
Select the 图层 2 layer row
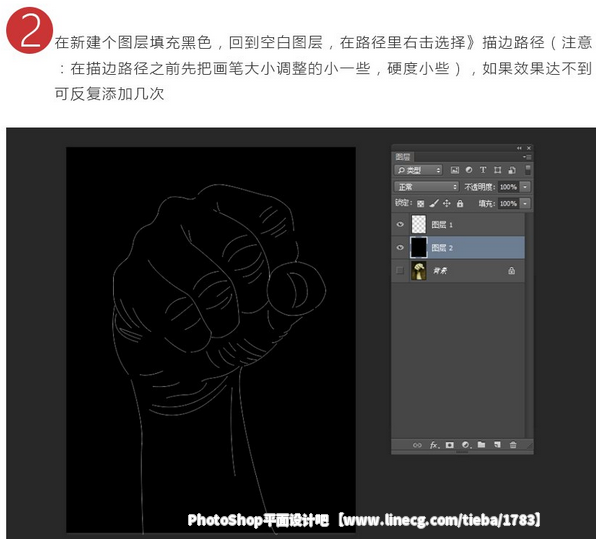458,247
